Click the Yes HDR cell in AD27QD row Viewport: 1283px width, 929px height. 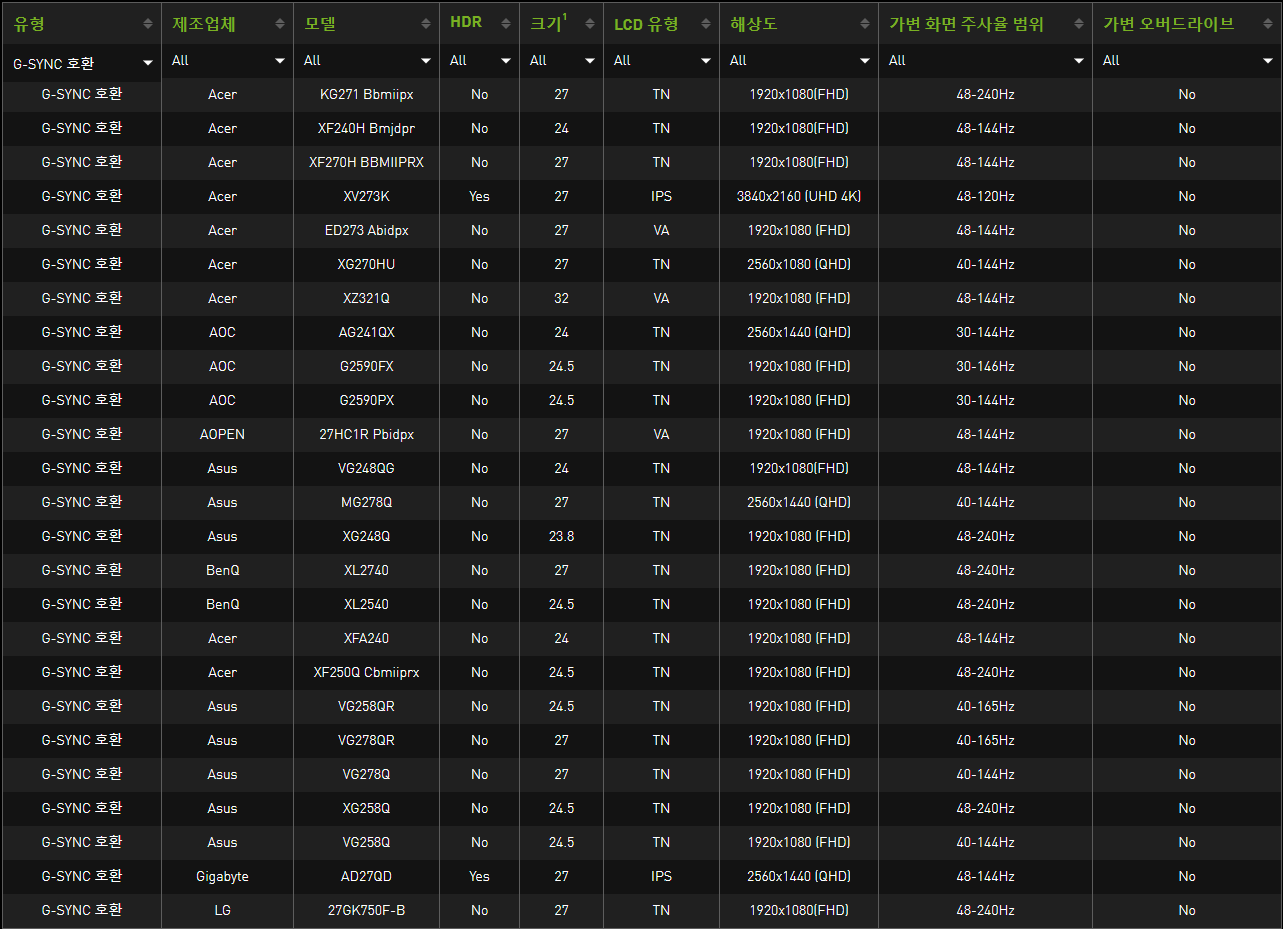[x=479, y=877]
